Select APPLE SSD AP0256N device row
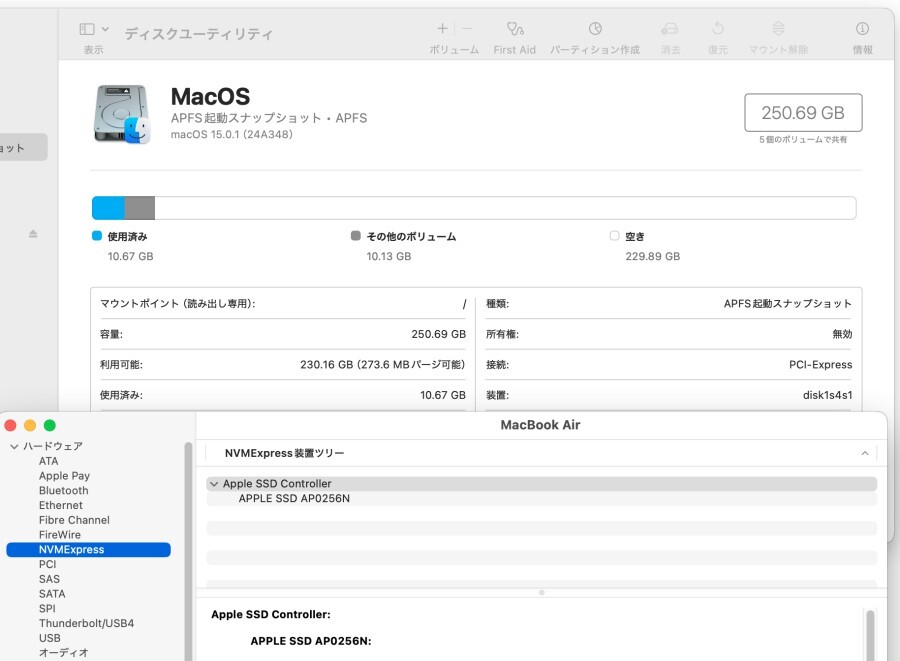The height and width of the screenshot is (661, 900). tap(294, 498)
